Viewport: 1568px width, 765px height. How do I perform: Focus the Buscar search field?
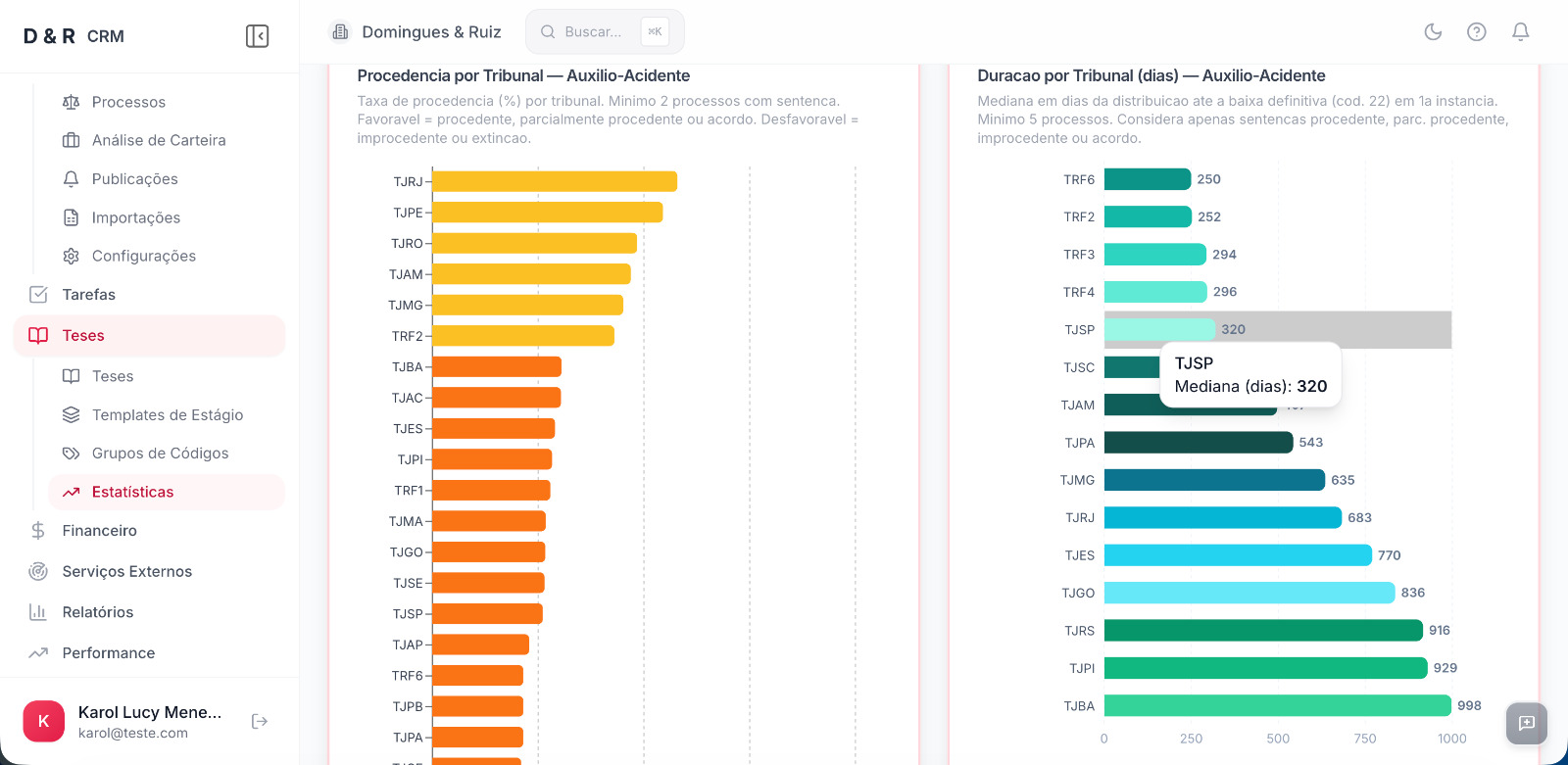pyautogui.click(x=593, y=31)
